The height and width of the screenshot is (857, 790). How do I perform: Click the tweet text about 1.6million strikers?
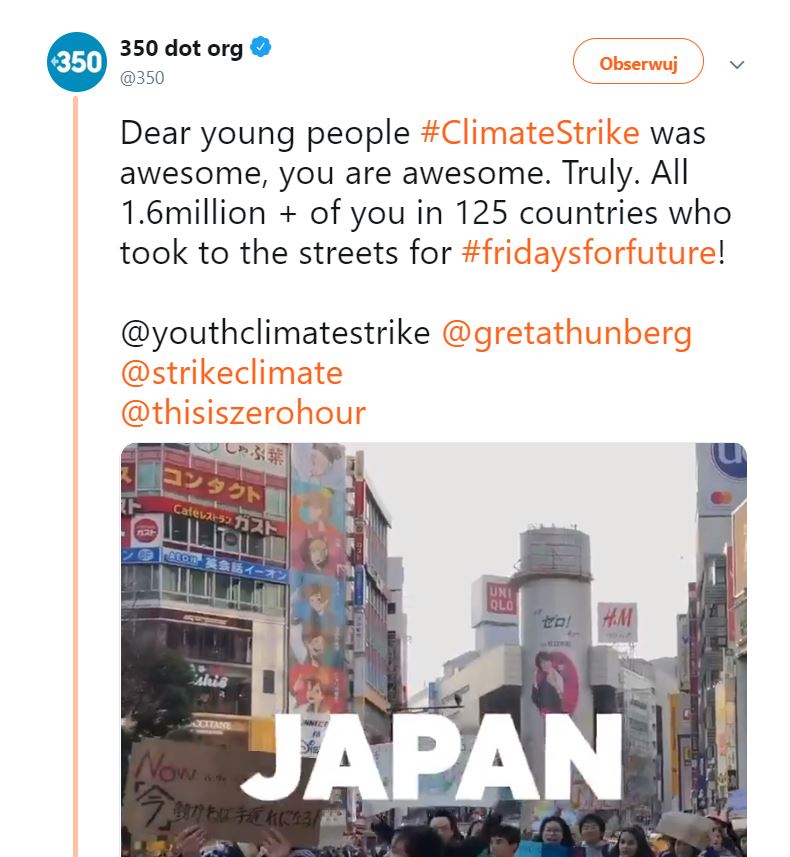coord(425,212)
